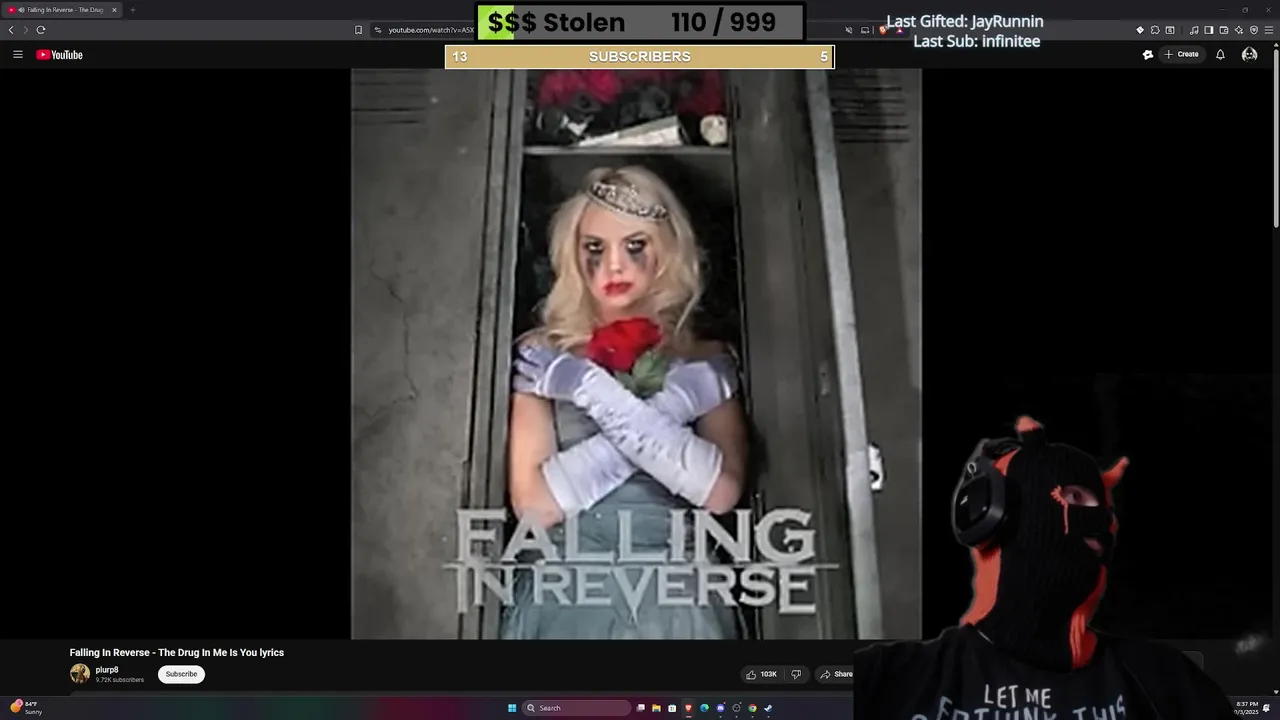
Task: Focus the youtube.com address bar
Action: (x=431, y=30)
